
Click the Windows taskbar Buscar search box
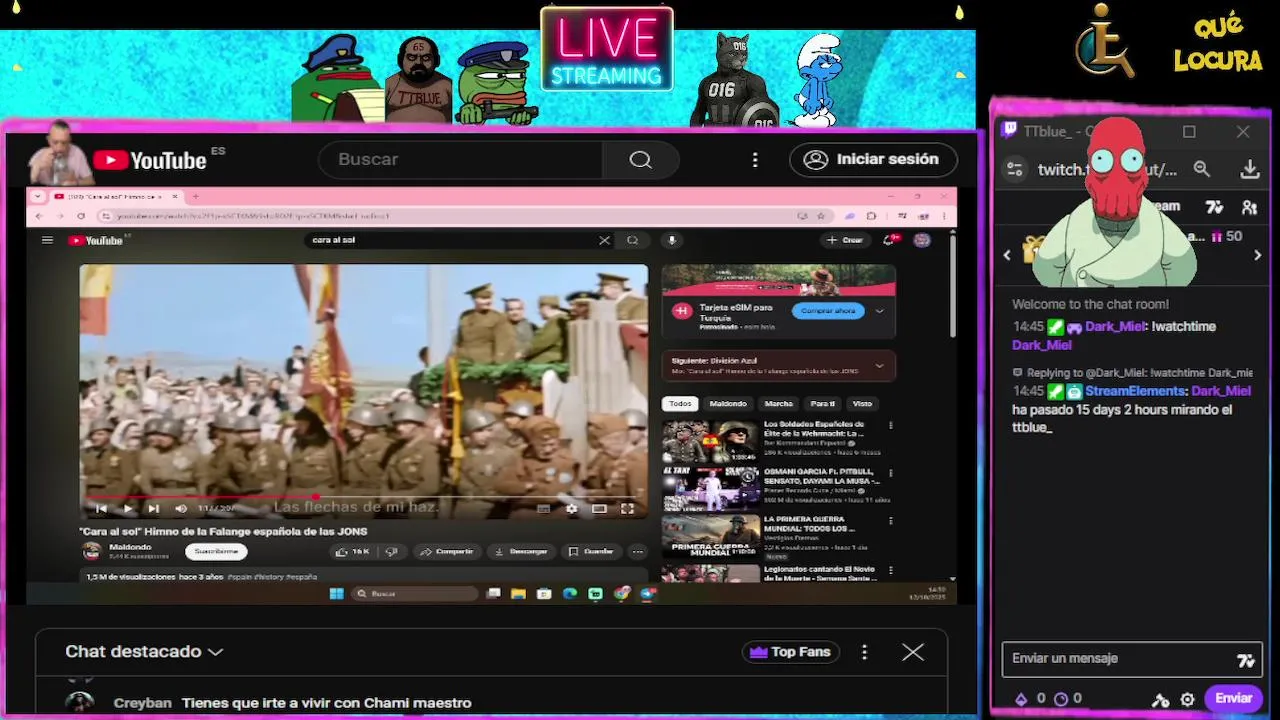(416, 594)
